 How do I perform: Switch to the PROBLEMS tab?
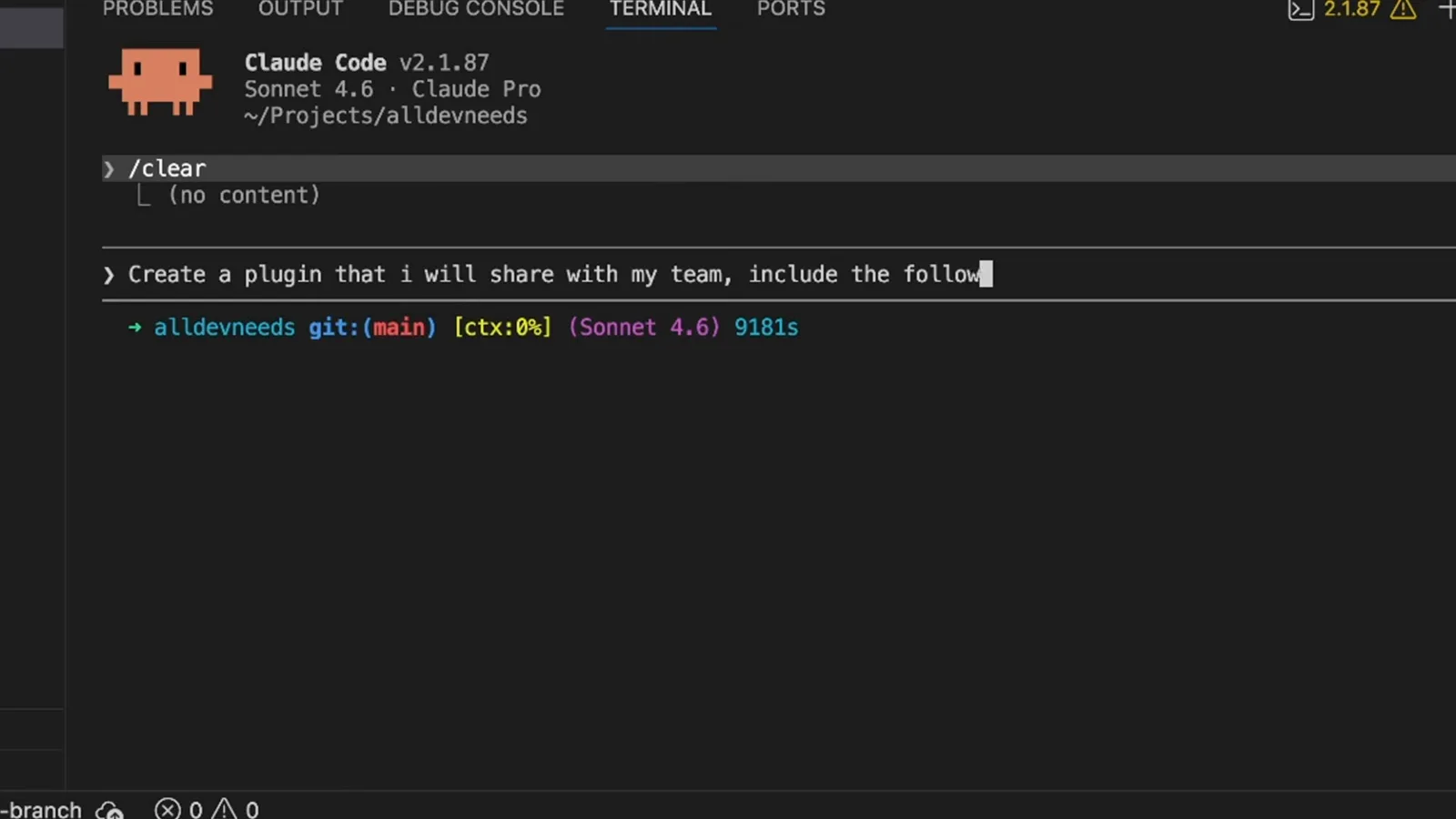tap(157, 9)
